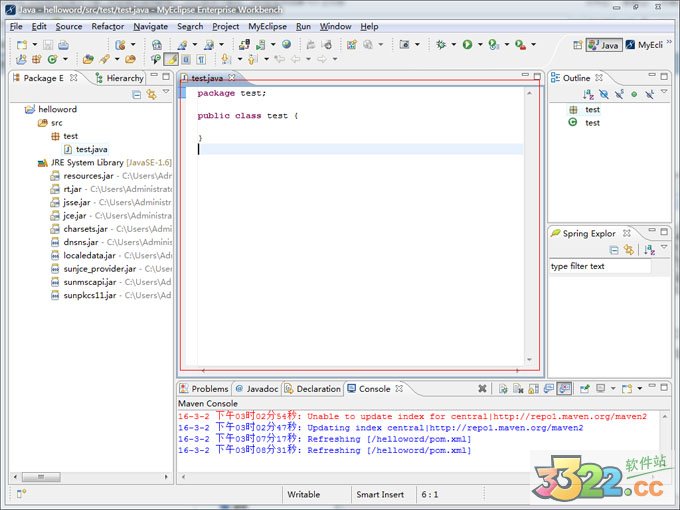Viewport: 680px width, 510px height.
Task: Collapse All in Package Explorer
Action: [x=136, y=94]
